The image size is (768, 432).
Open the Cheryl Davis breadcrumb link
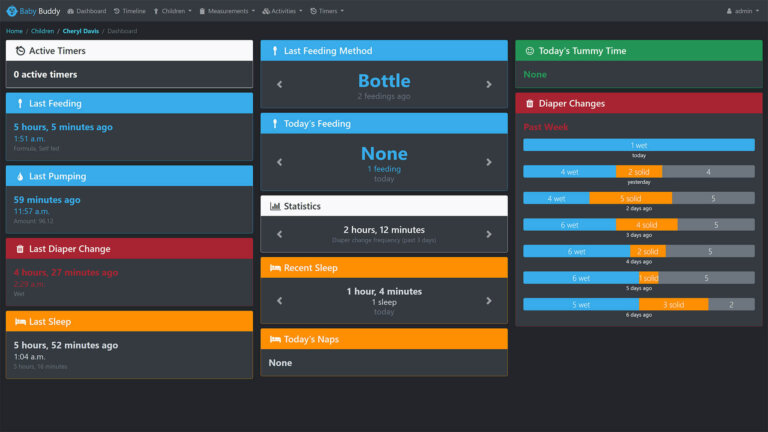coord(82,31)
